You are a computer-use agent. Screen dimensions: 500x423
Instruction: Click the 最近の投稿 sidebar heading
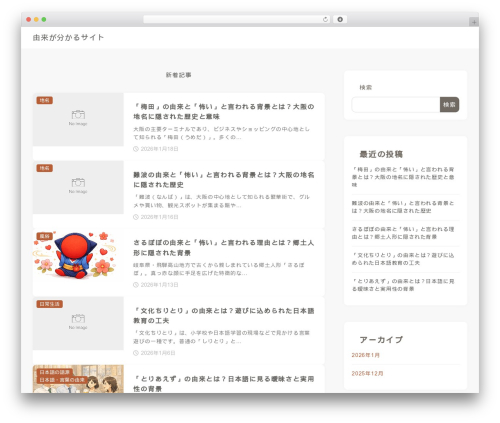tap(381, 154)
